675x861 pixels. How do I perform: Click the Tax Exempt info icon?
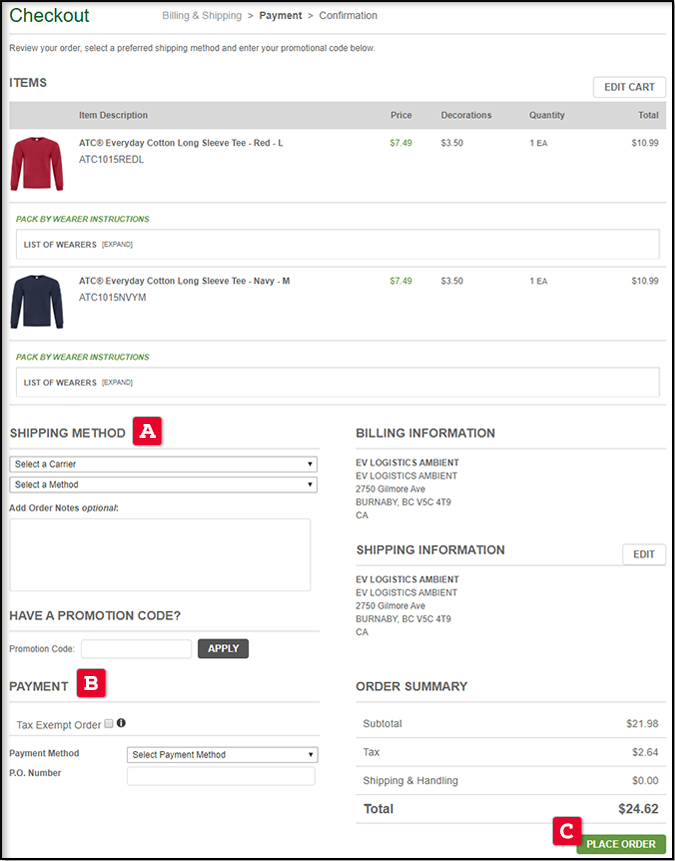(x=121, y=723)
